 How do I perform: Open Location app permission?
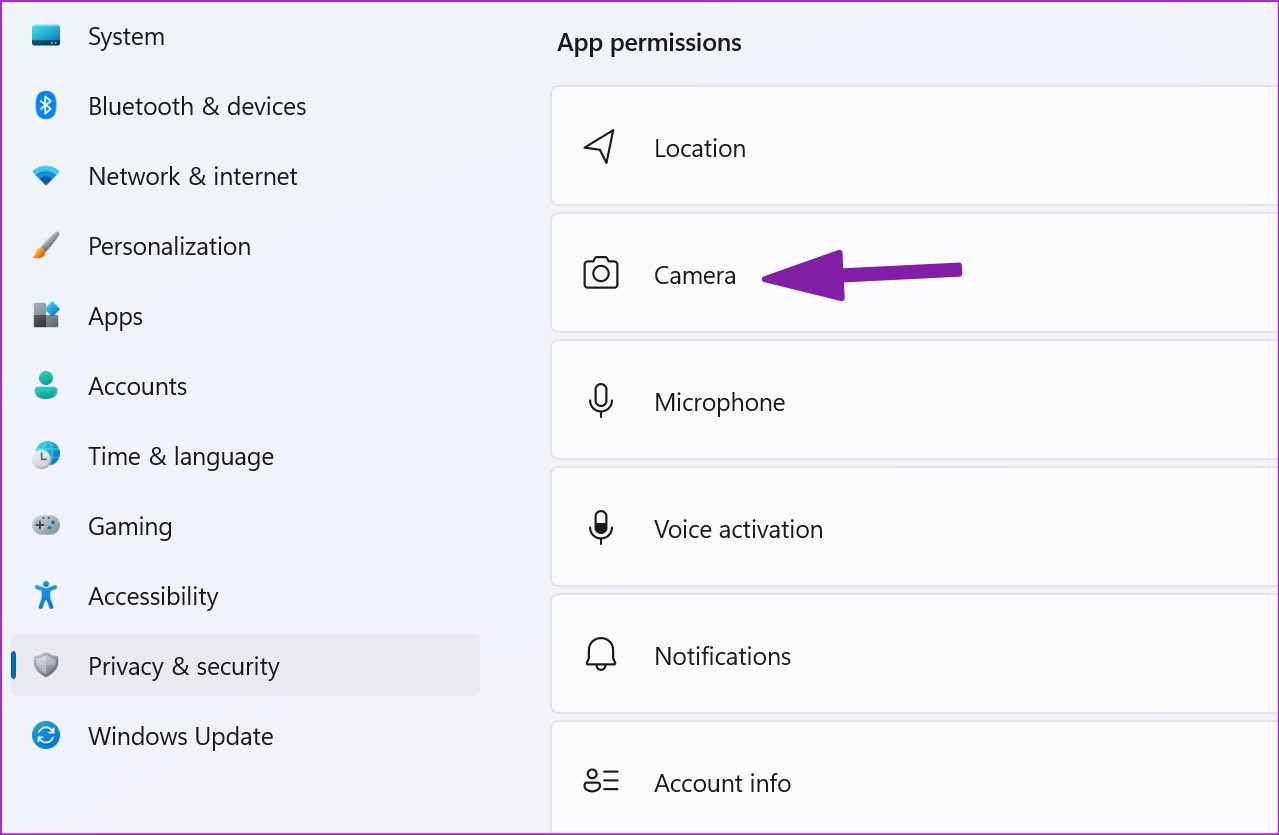pyautogui.click(x=914, y=146)
